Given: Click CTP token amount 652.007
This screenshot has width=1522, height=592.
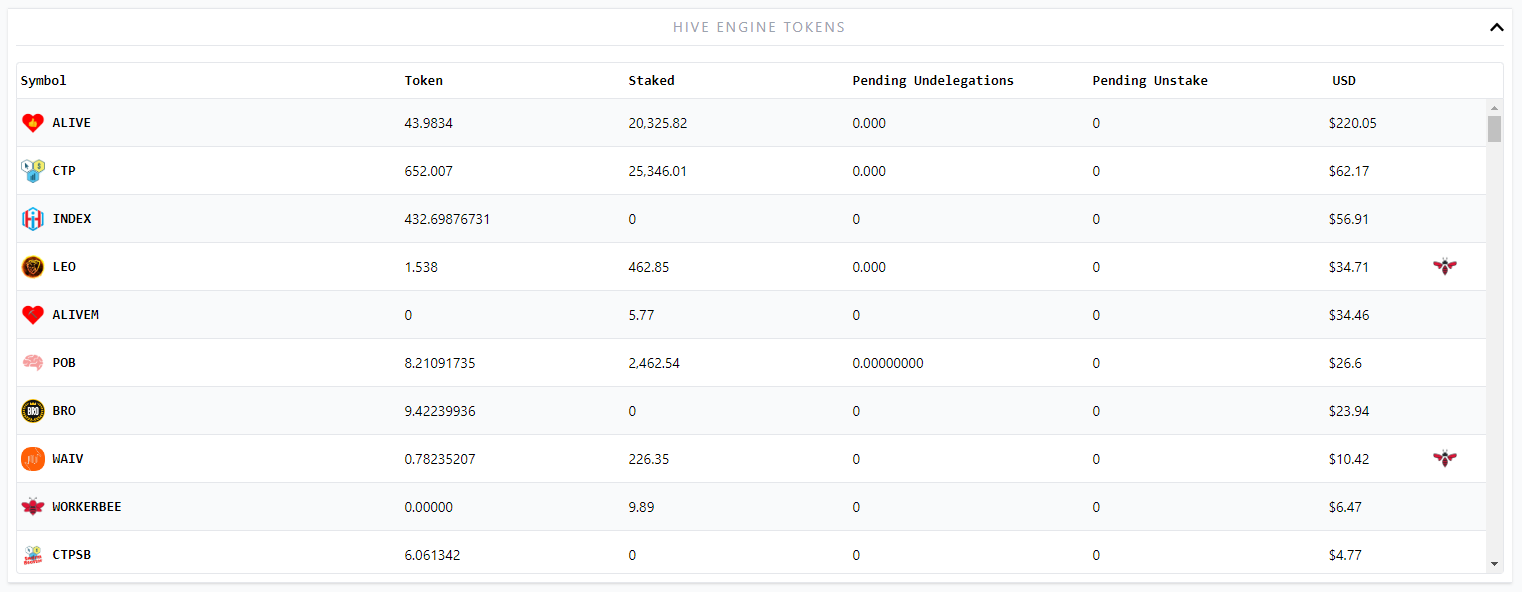Looking at the screenshot, I should tap(429, 171).
